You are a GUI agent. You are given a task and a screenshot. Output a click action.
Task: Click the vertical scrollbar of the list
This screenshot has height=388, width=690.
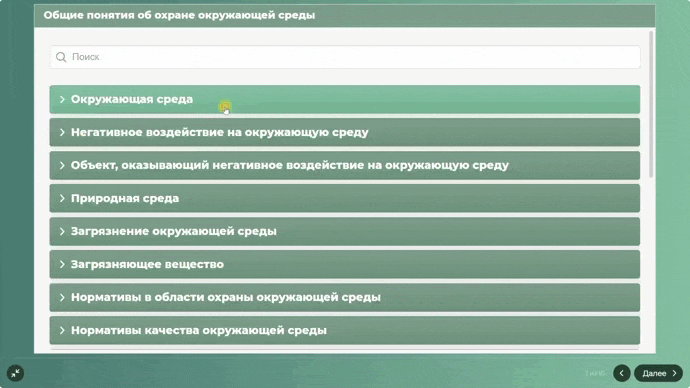[651, 105]
